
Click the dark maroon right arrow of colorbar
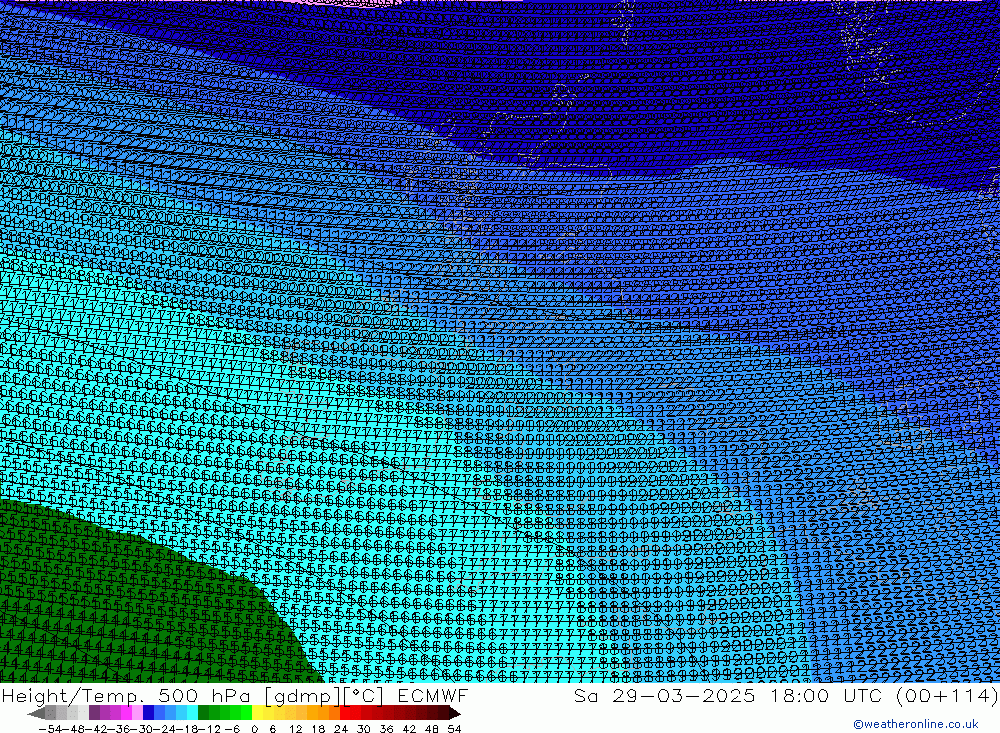(x=455, y=713)
